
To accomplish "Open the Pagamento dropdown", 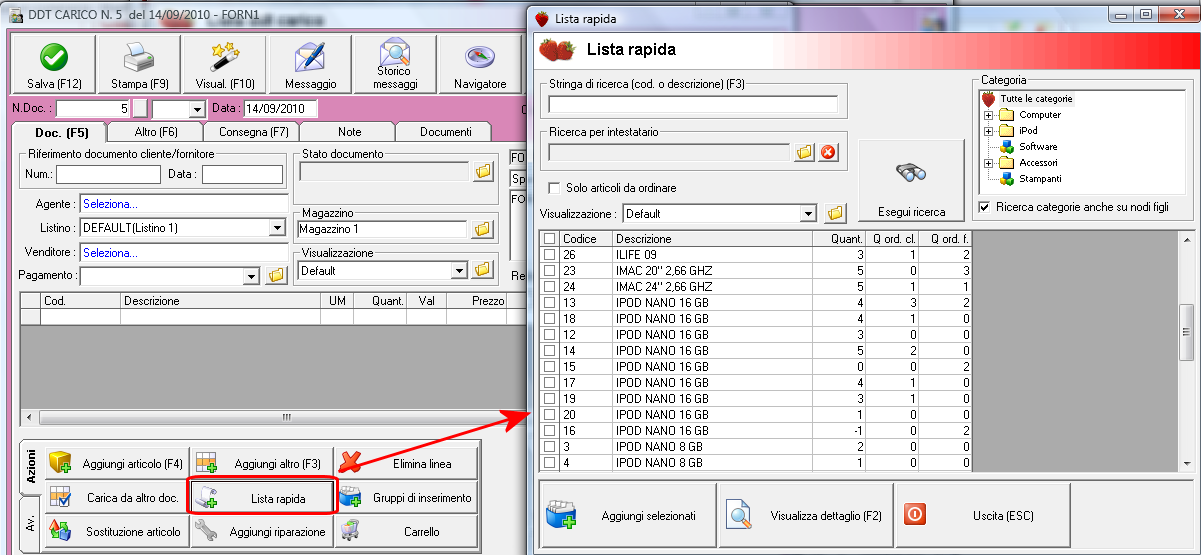I will pyautogui.click(x=251, y=275).
